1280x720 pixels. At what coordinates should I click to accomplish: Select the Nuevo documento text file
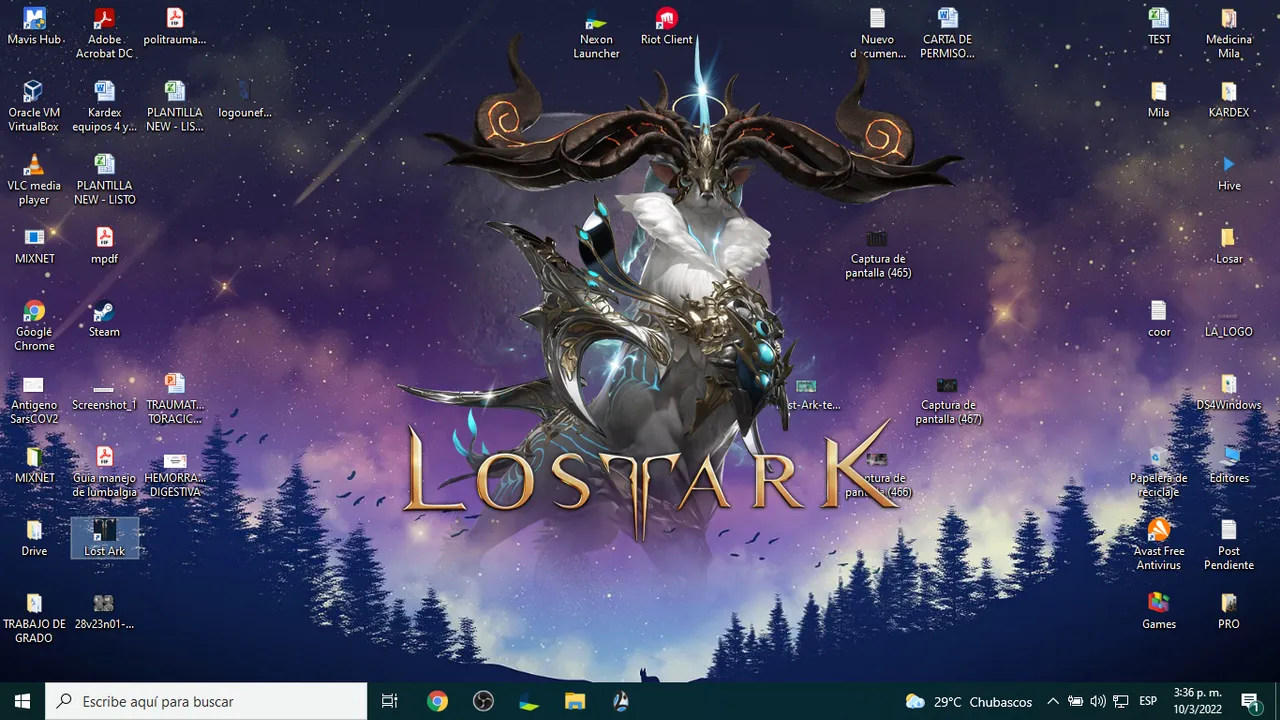pos(877,33)
